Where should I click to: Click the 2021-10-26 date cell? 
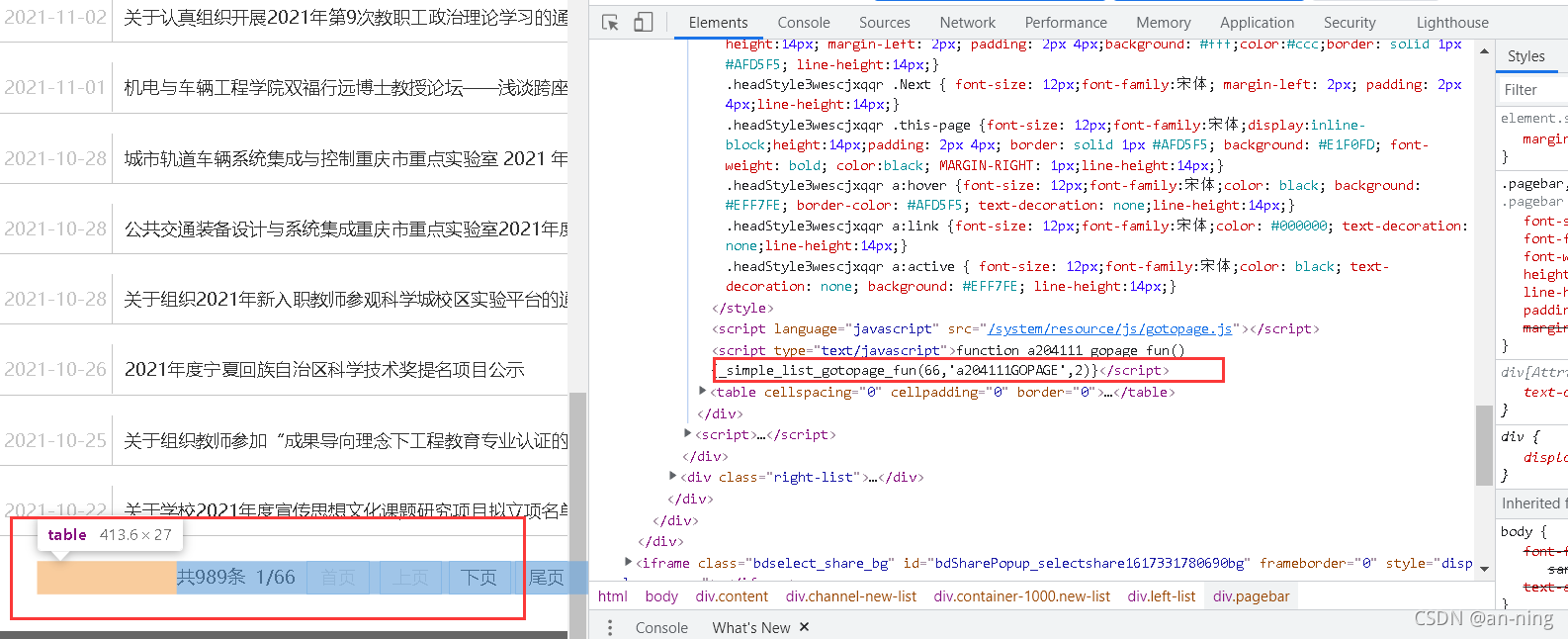pyautogui.click(x=55, y=369)
